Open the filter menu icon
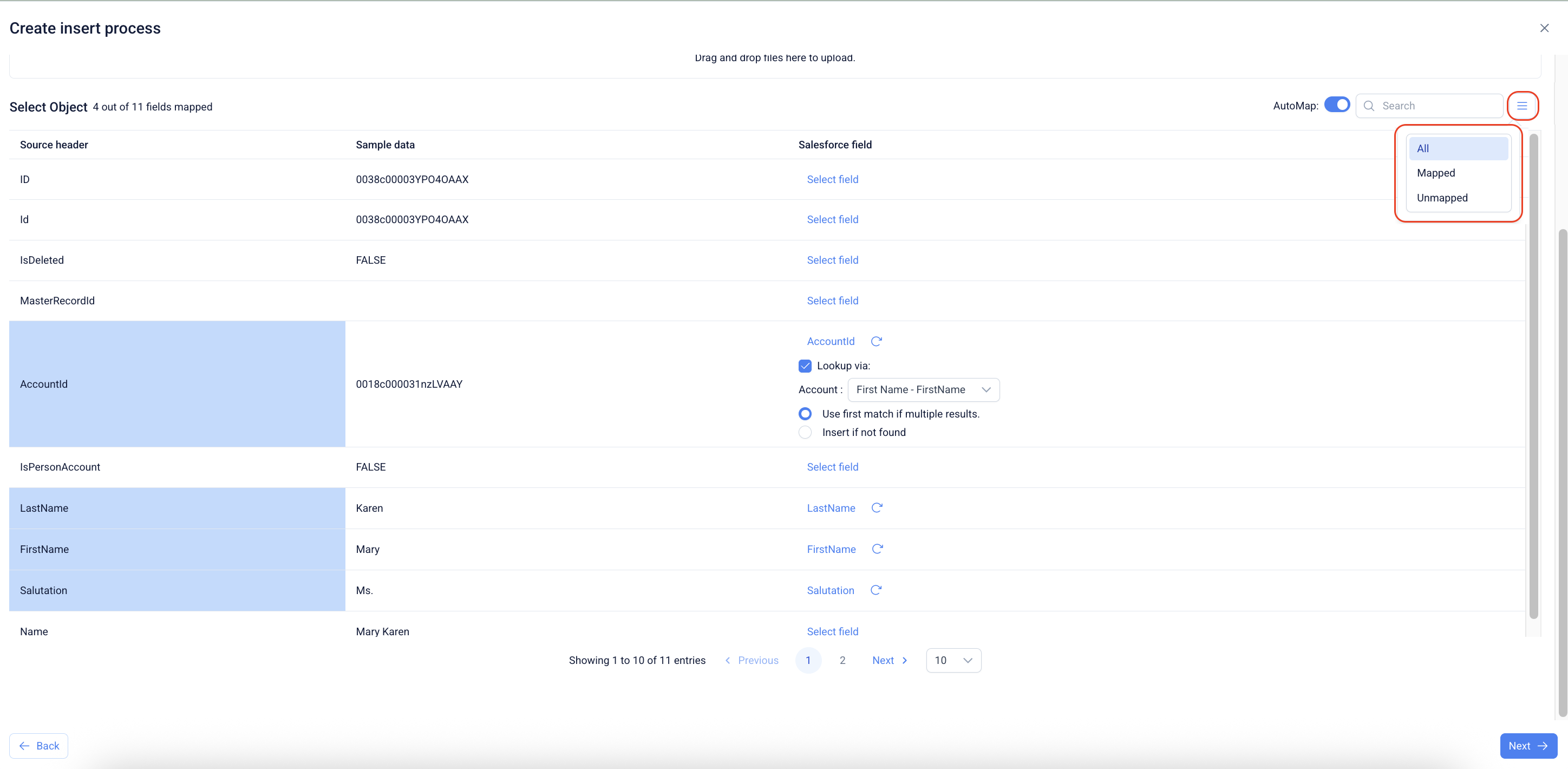This screenshot has width=1568, height=769. tap(1522, 106)
